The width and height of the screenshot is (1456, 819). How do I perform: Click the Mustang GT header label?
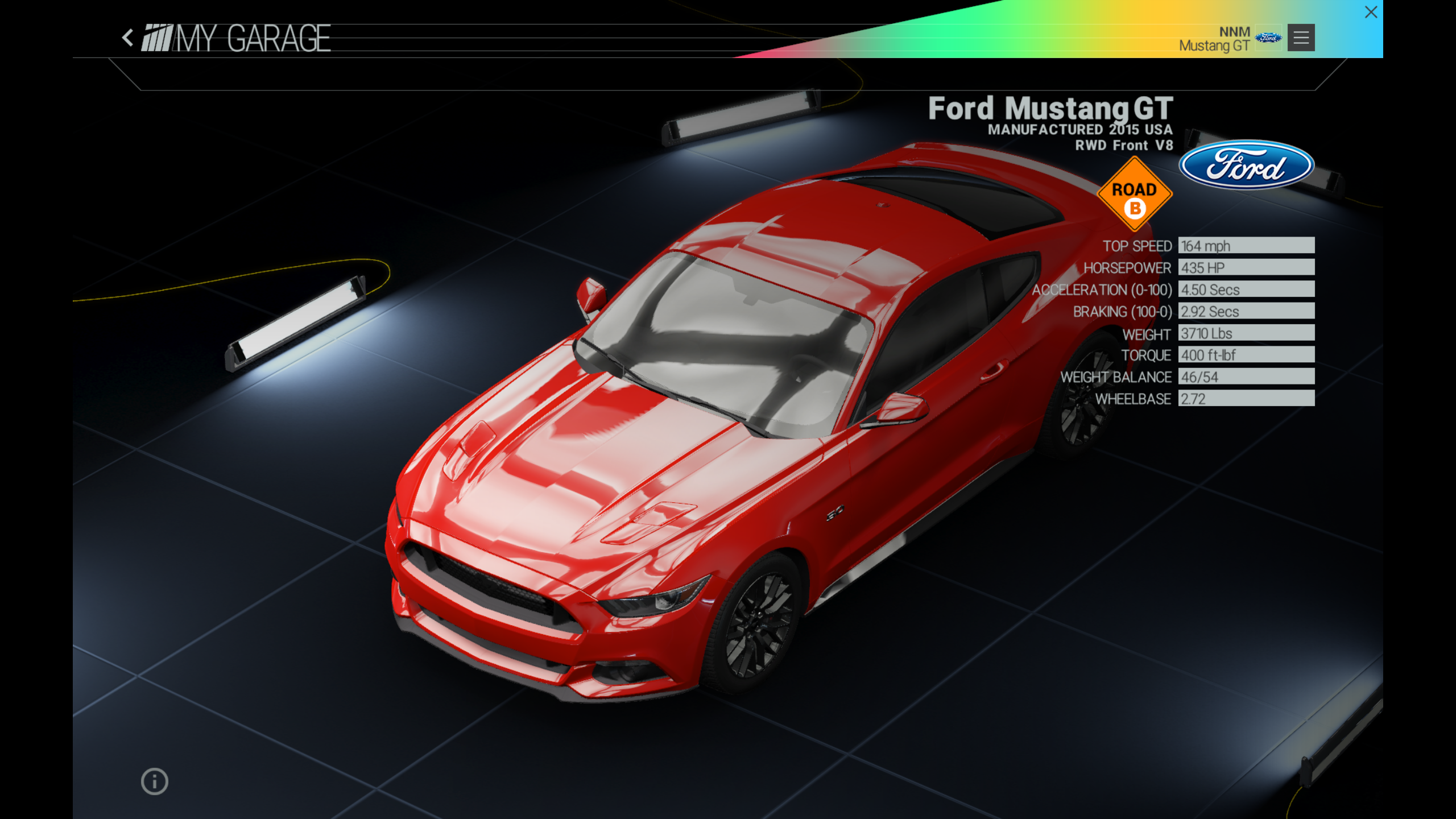(1214, 45)
